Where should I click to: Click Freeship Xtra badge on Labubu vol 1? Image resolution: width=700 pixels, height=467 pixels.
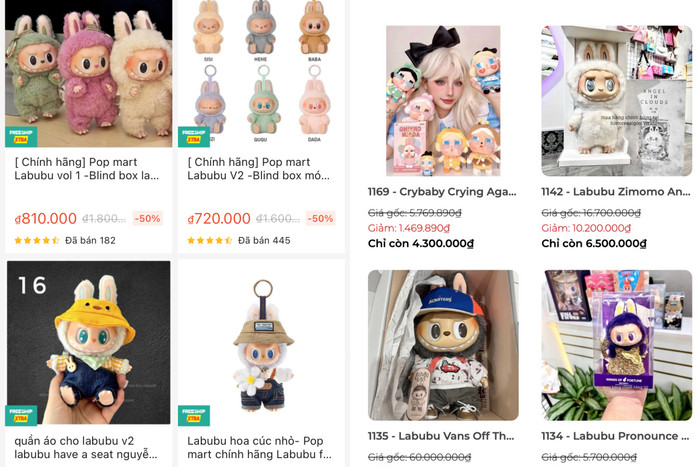pos(21,137)
